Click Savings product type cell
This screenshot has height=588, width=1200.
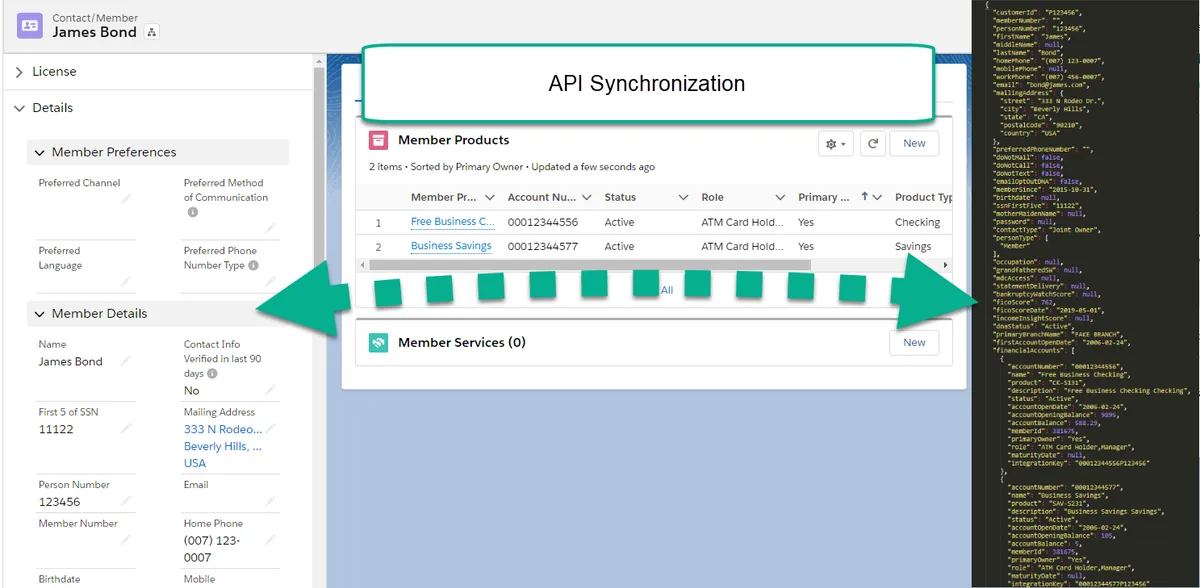[x=913, y=246]
